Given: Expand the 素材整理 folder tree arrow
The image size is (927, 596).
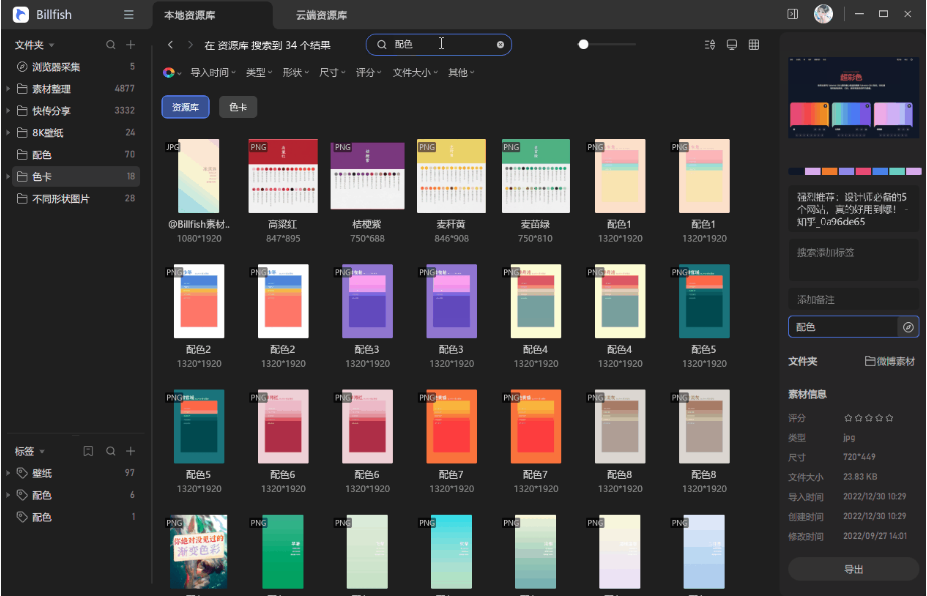Looking at the screenshot, I should [x=8, y=89].
